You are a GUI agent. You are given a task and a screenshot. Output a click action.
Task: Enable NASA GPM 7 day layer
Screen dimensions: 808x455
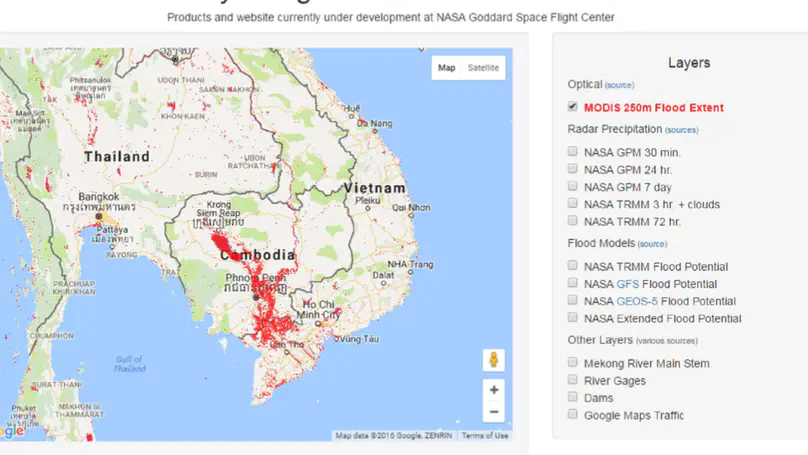(x=573, y=186)
